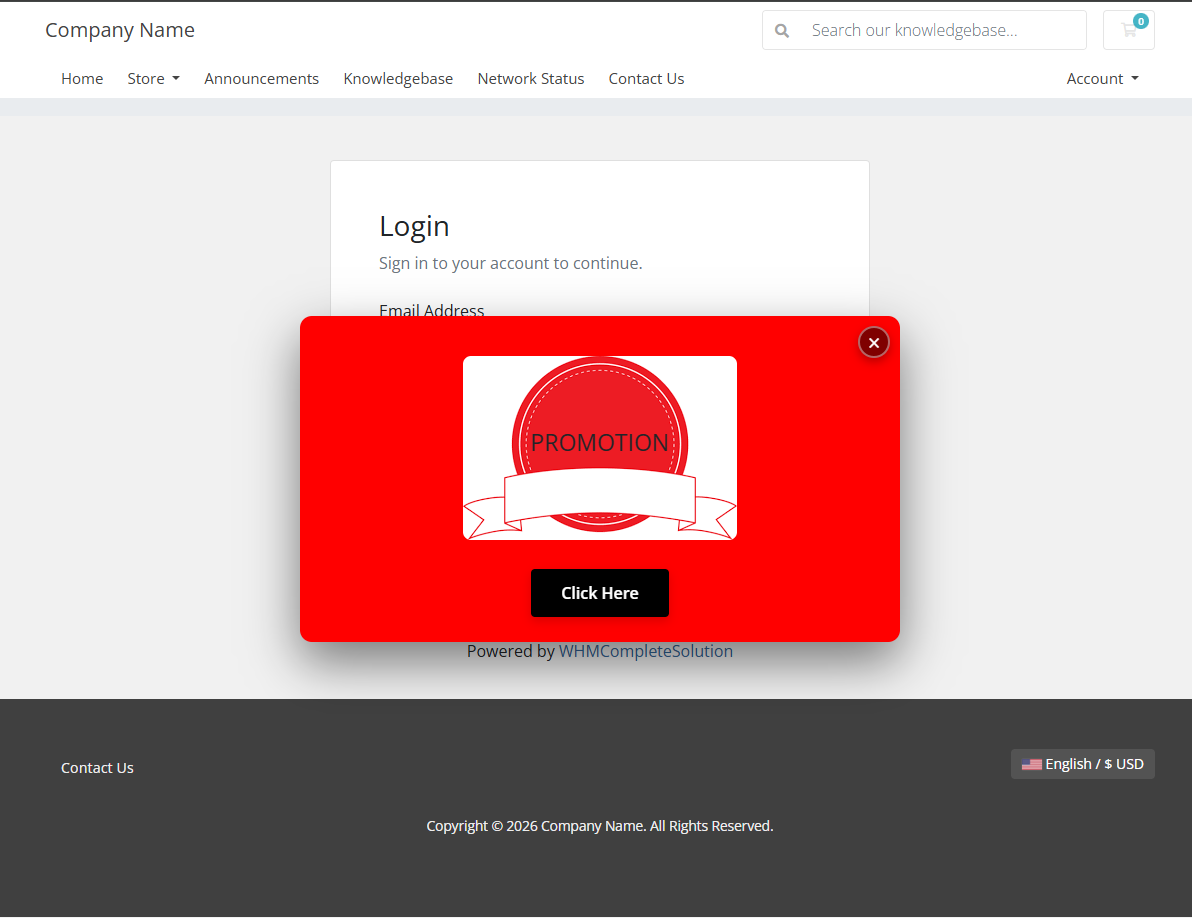The image size is (1192, 918).
Task: View the Network Status page
Action: click(530, 79)
